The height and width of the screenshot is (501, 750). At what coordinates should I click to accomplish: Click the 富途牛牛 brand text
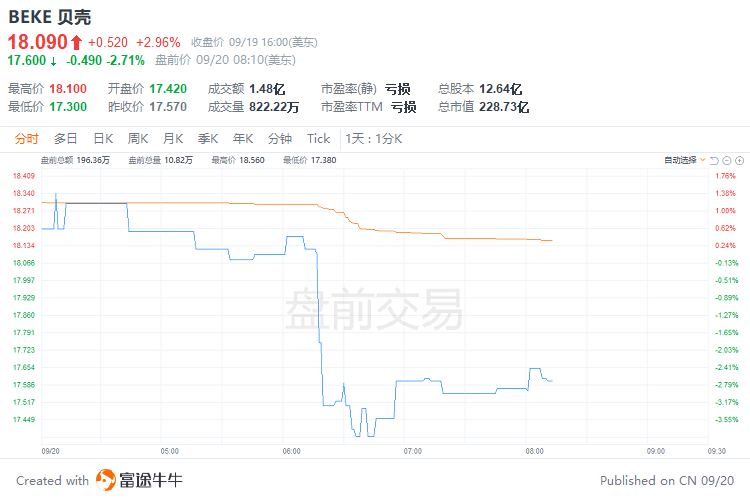point(151,480)
